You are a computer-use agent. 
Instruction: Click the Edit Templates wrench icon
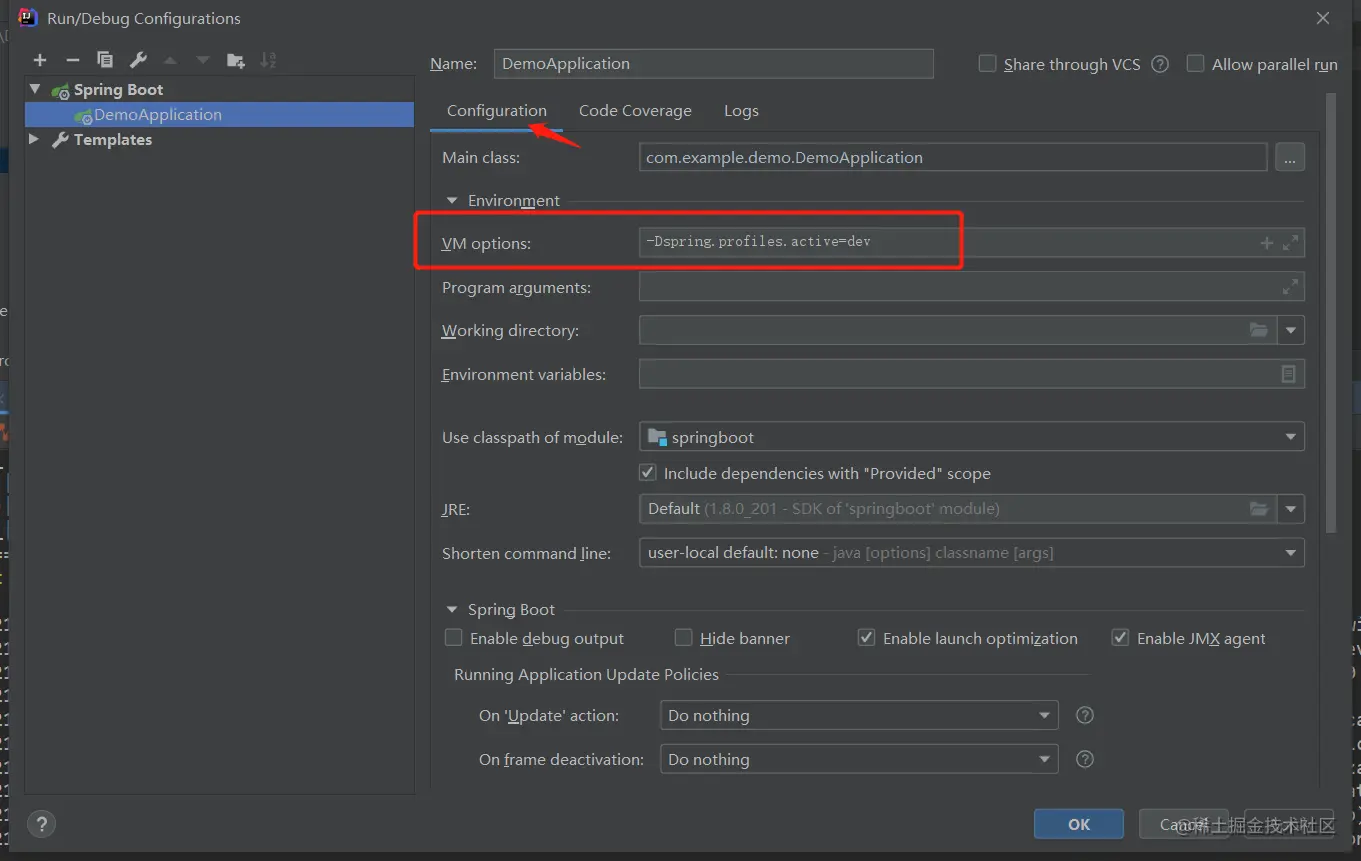[138, 60]
